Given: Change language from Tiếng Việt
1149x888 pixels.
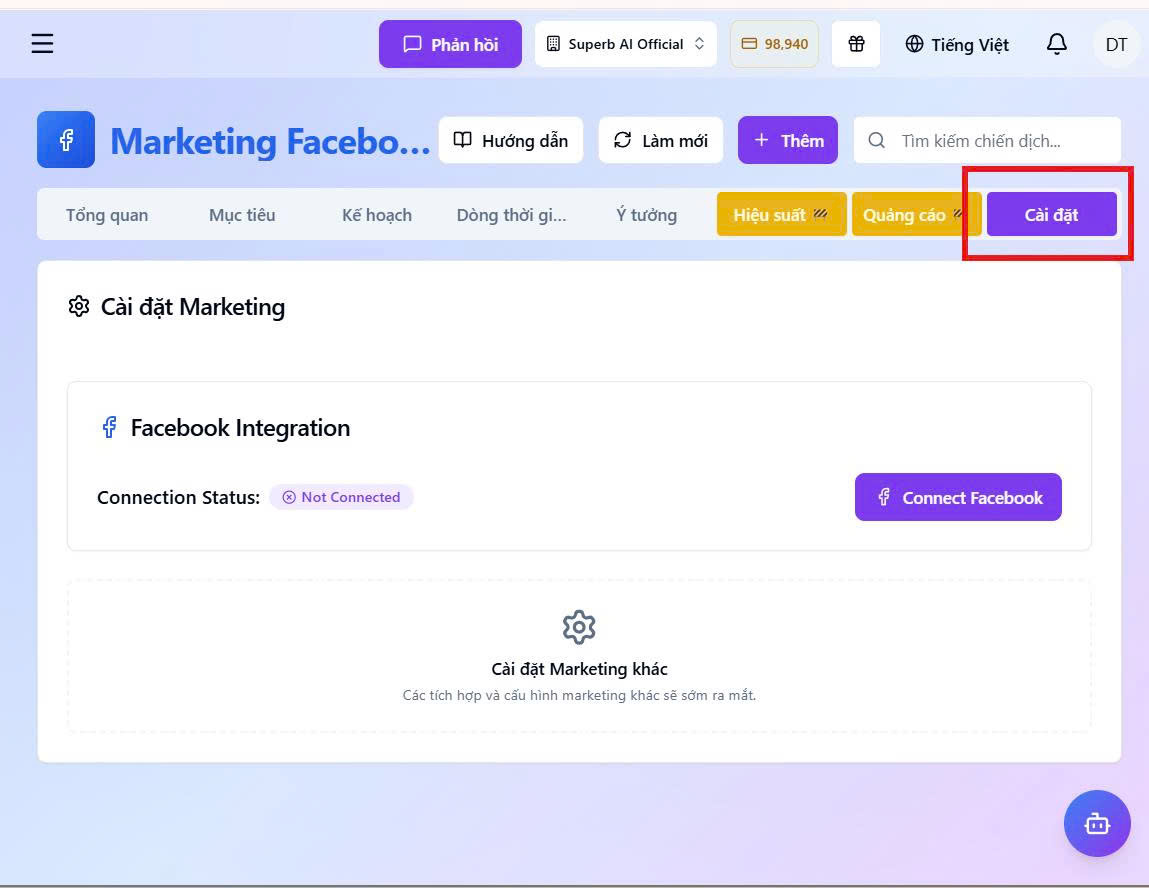Looking at the screenshot, I should [957, 45].
